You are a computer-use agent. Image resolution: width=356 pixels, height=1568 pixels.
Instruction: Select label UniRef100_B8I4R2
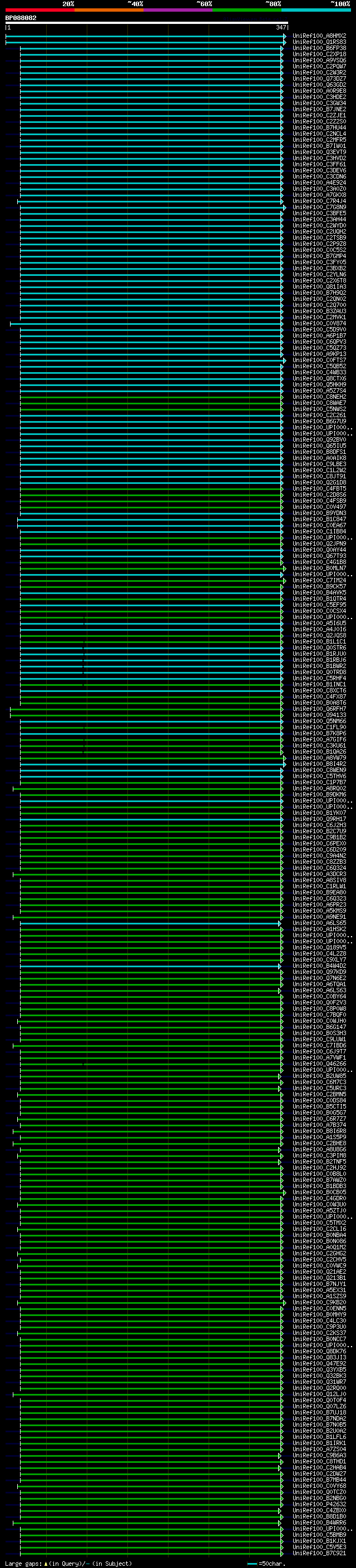pyautogui.click(x=319, y=764)
